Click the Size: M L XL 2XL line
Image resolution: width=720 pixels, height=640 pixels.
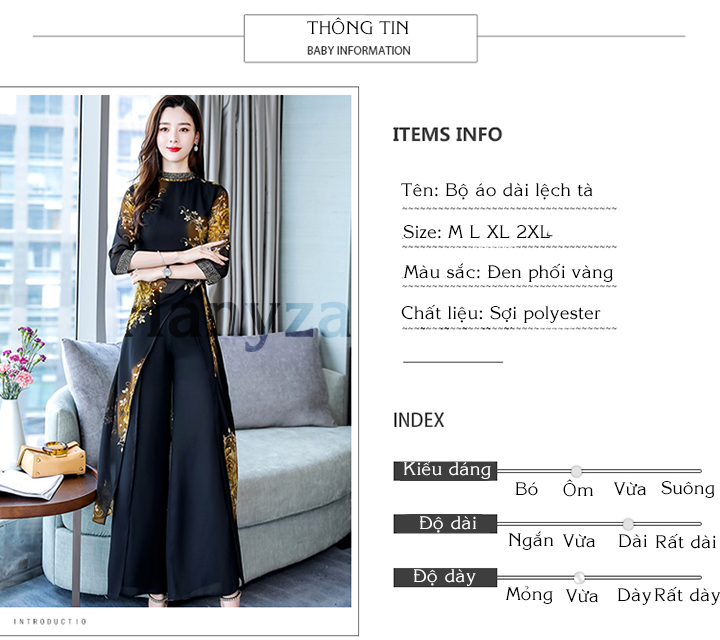477,232
